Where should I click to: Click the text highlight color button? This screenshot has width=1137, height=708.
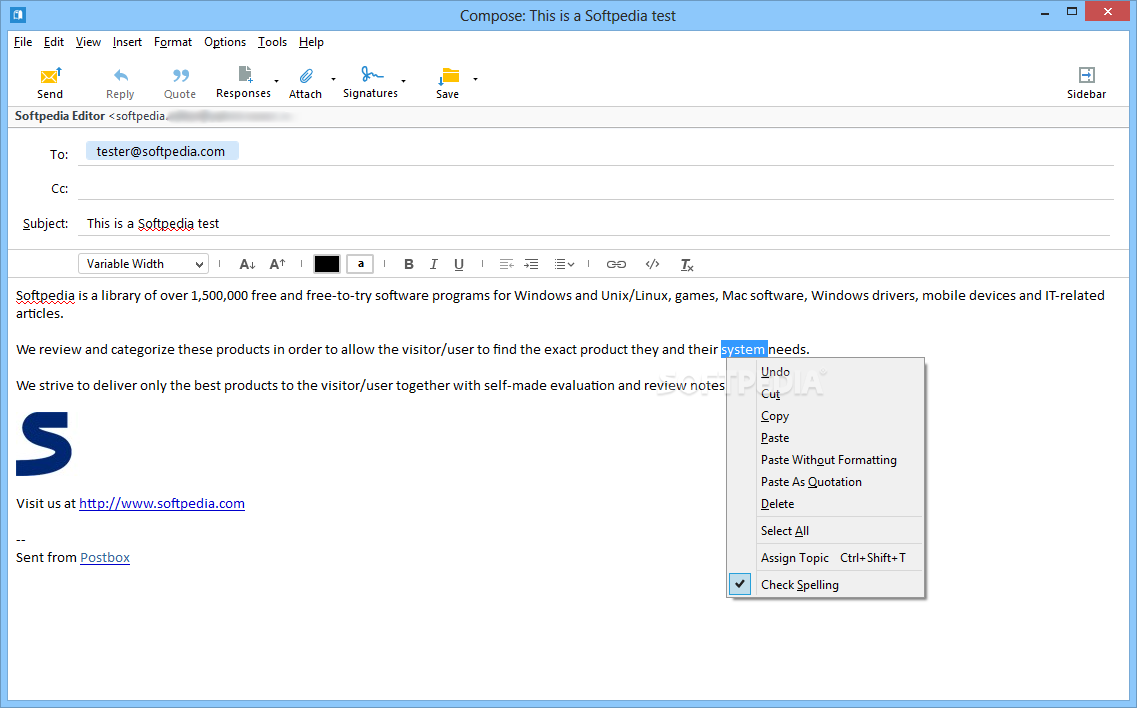[360, 264]
